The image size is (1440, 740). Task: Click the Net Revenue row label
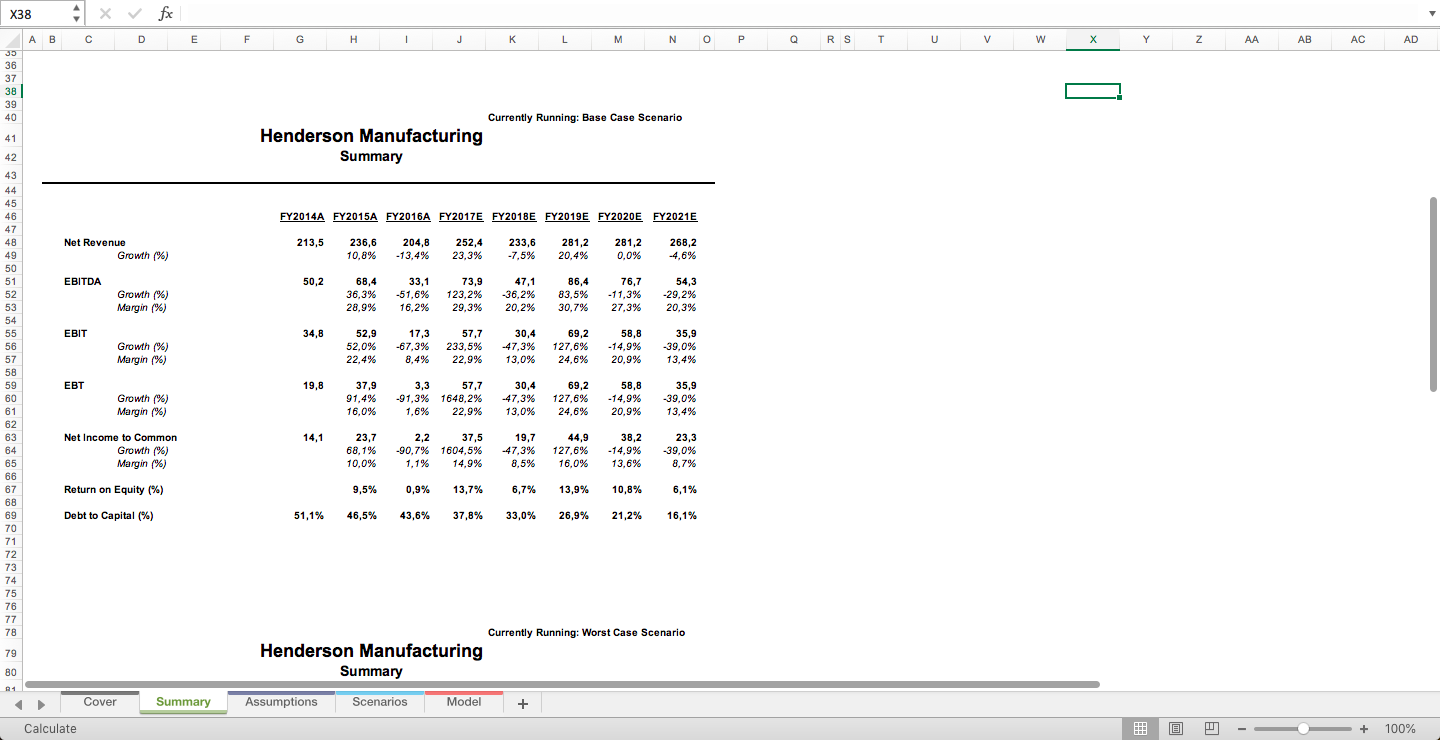[95, 243]
